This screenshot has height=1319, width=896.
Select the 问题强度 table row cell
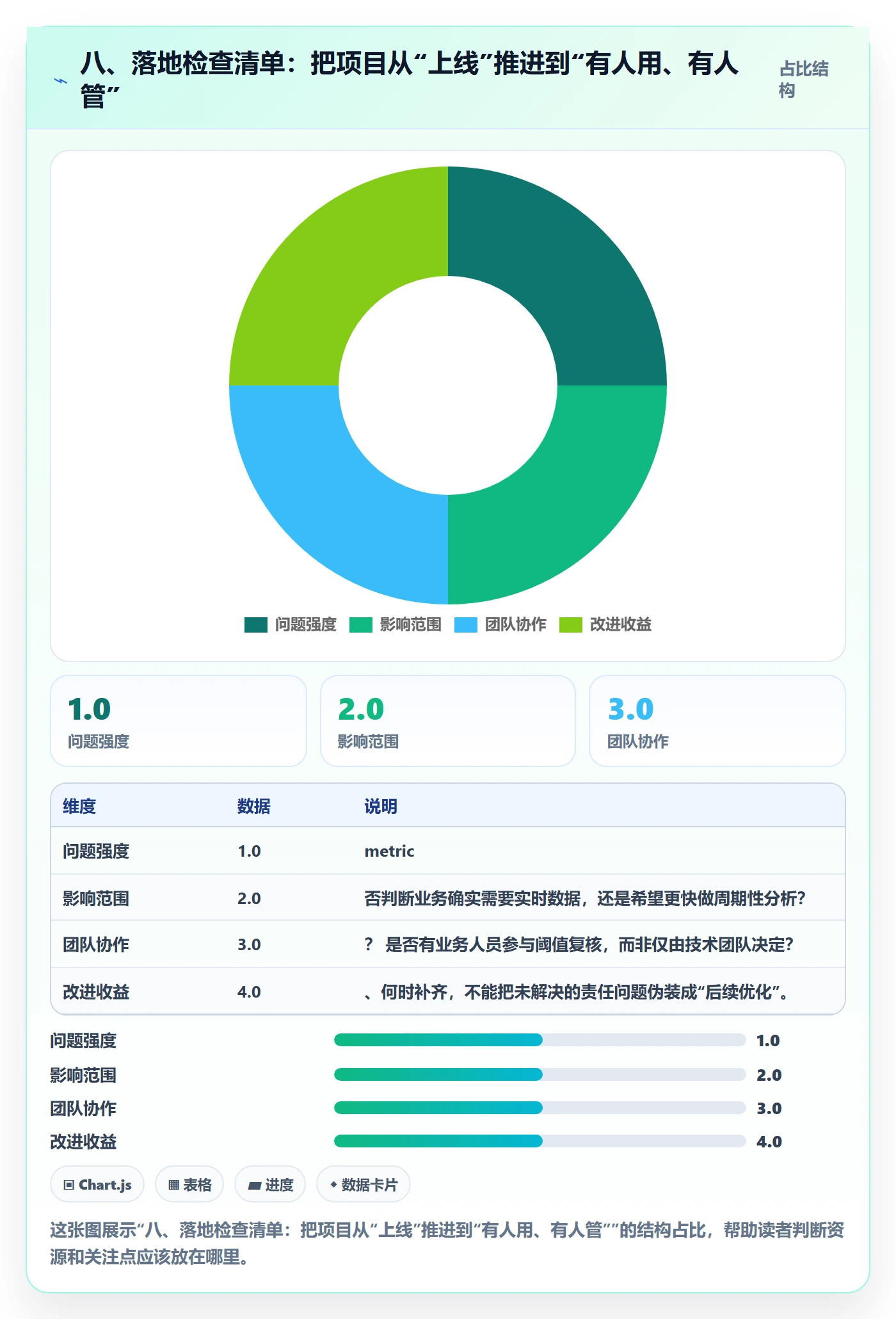(96, 851)
